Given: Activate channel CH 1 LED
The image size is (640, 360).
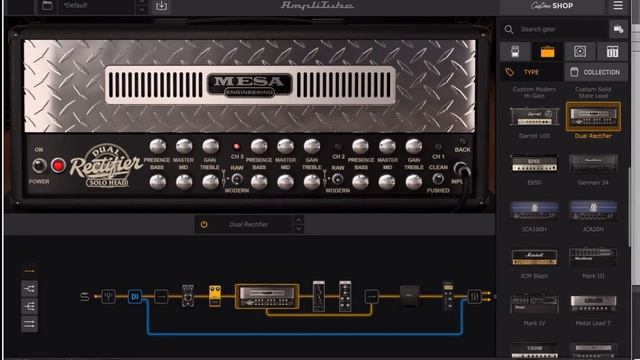Looking at the screenshot, I should point(438,147).
